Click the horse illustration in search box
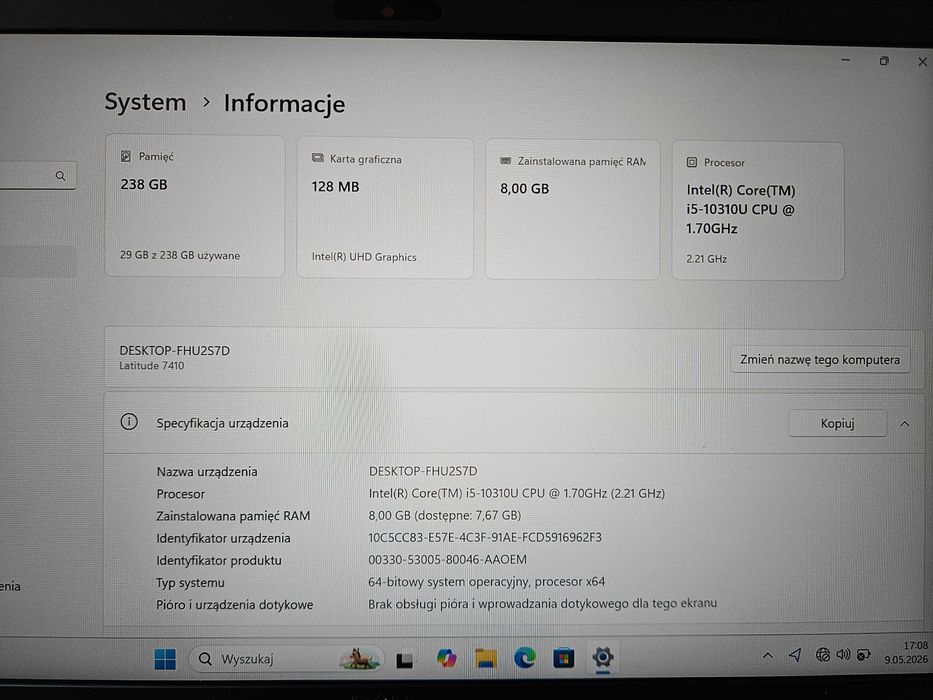The width and height of the screenshot is (933, 700). [x=359, y=659]
